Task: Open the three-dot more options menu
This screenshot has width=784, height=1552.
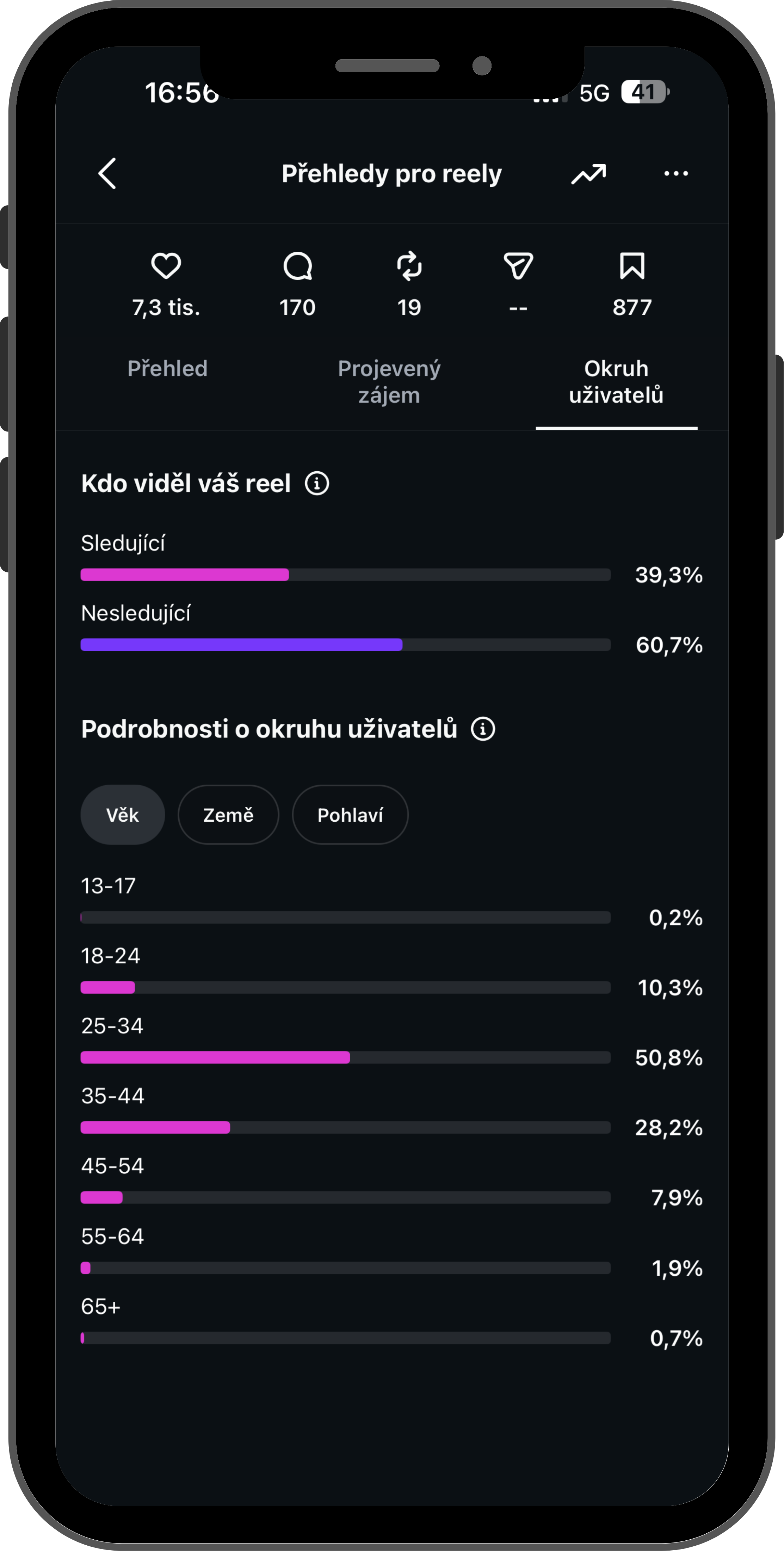Action: tap(675, 174)
